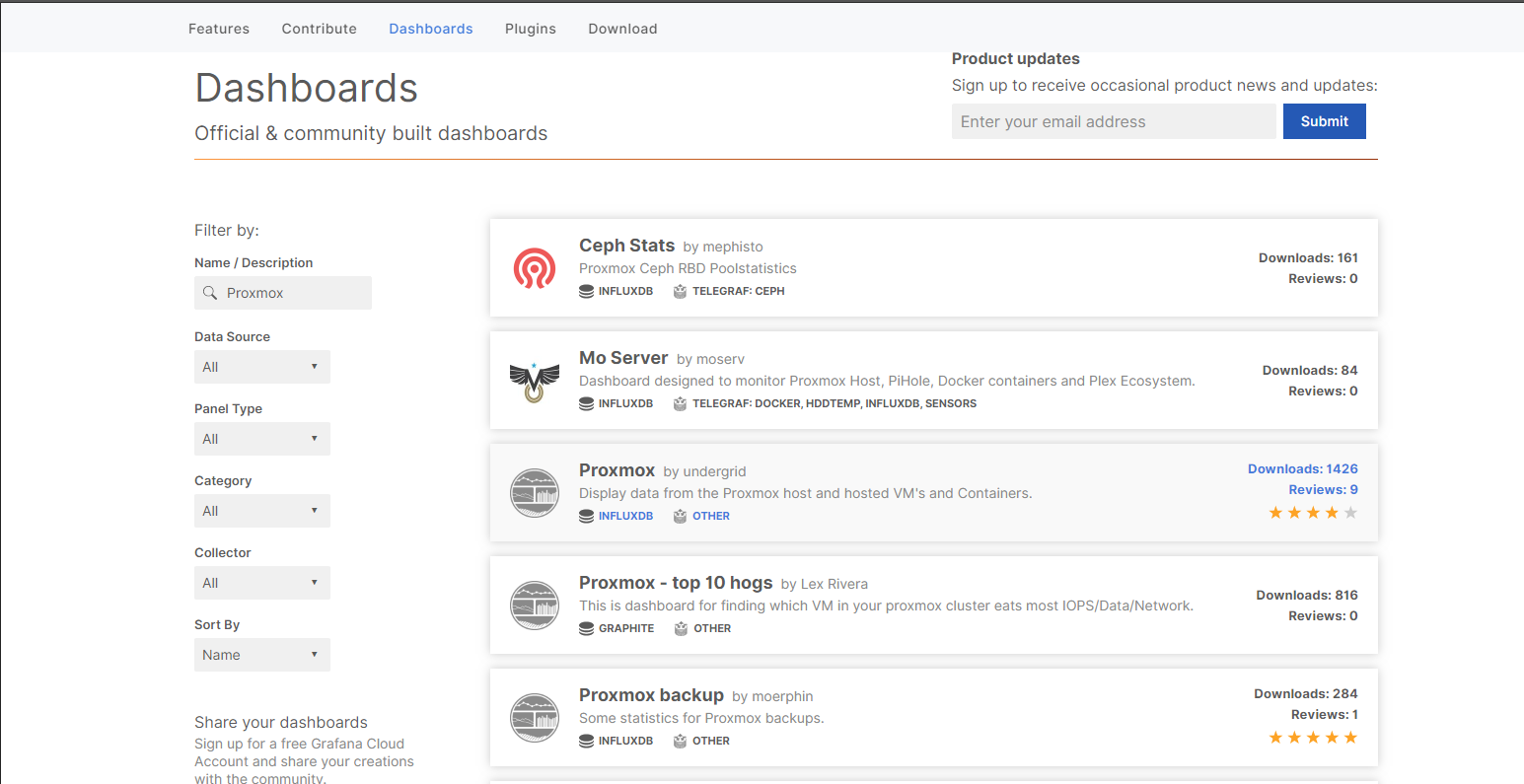This screenshot has width=1524, height=784.
Task: Expand the Category filter dropdown
Action: (x=262, y=511)
